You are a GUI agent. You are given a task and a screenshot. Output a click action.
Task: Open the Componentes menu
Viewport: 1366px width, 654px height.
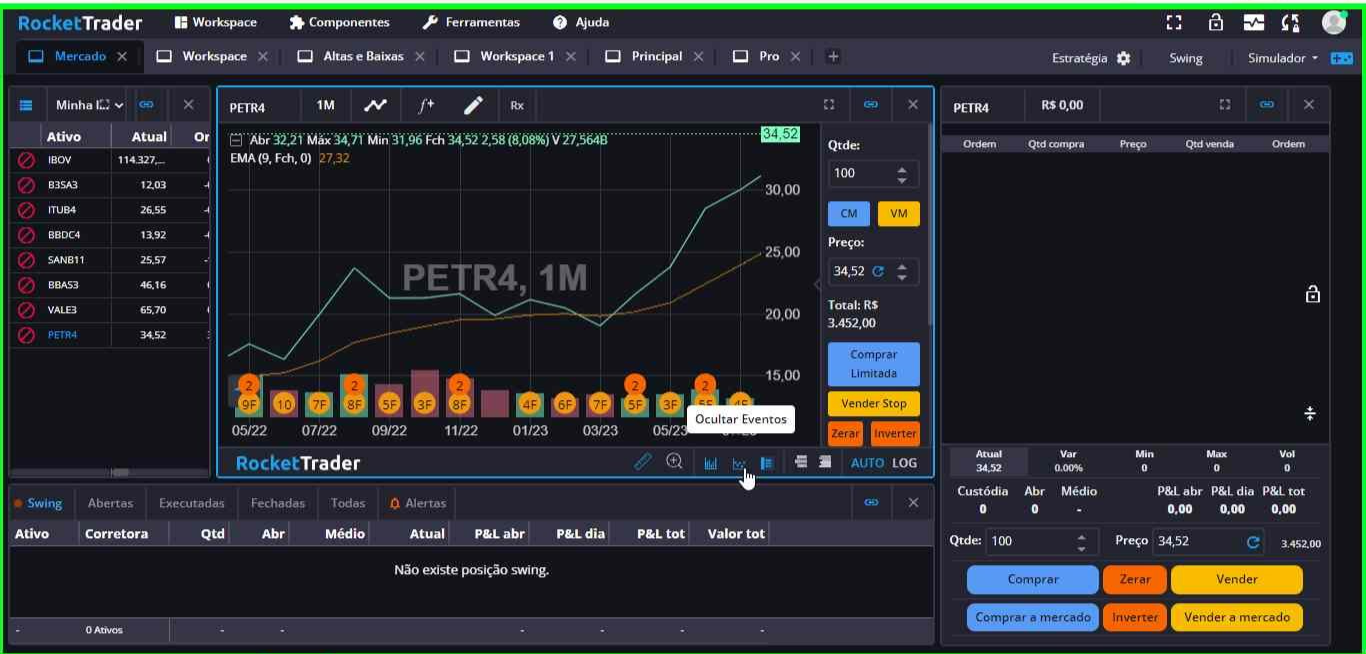[x=339, y=22]
